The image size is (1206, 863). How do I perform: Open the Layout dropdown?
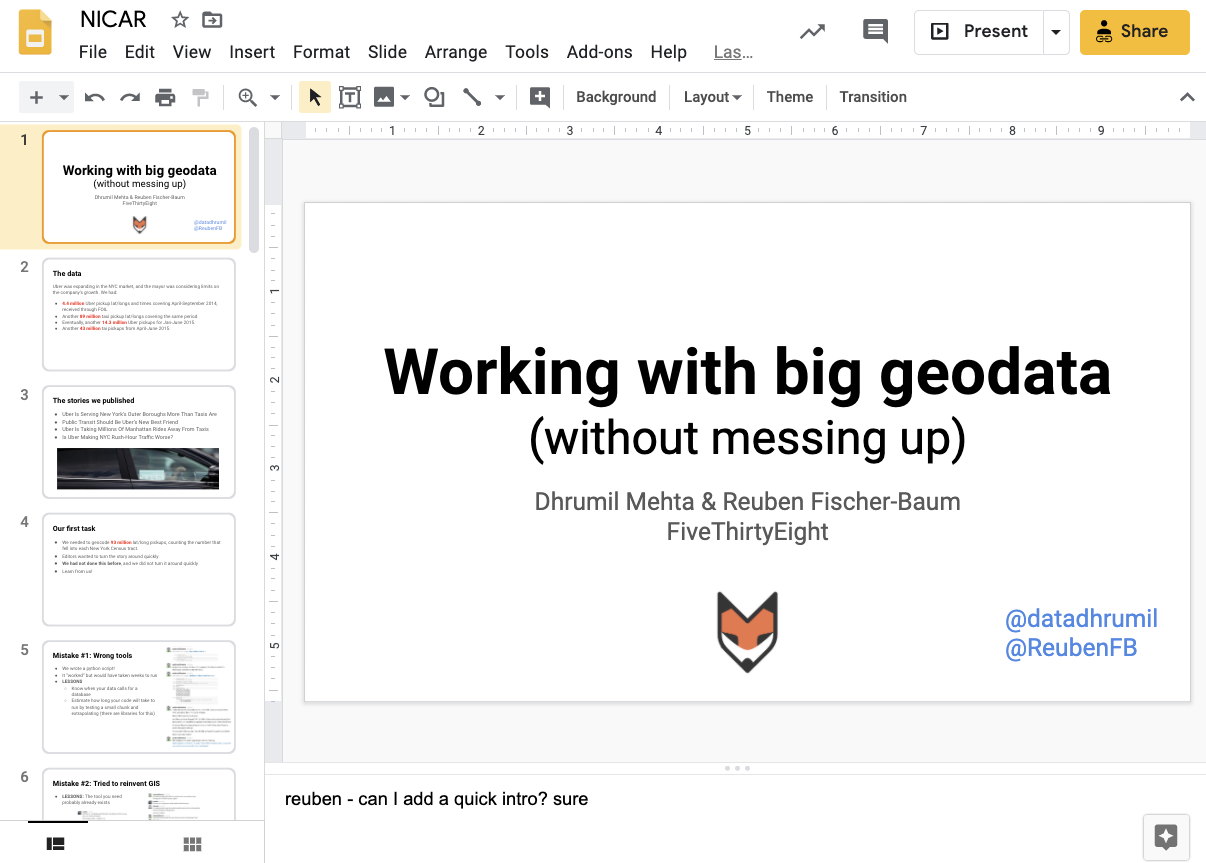(712, 97)
